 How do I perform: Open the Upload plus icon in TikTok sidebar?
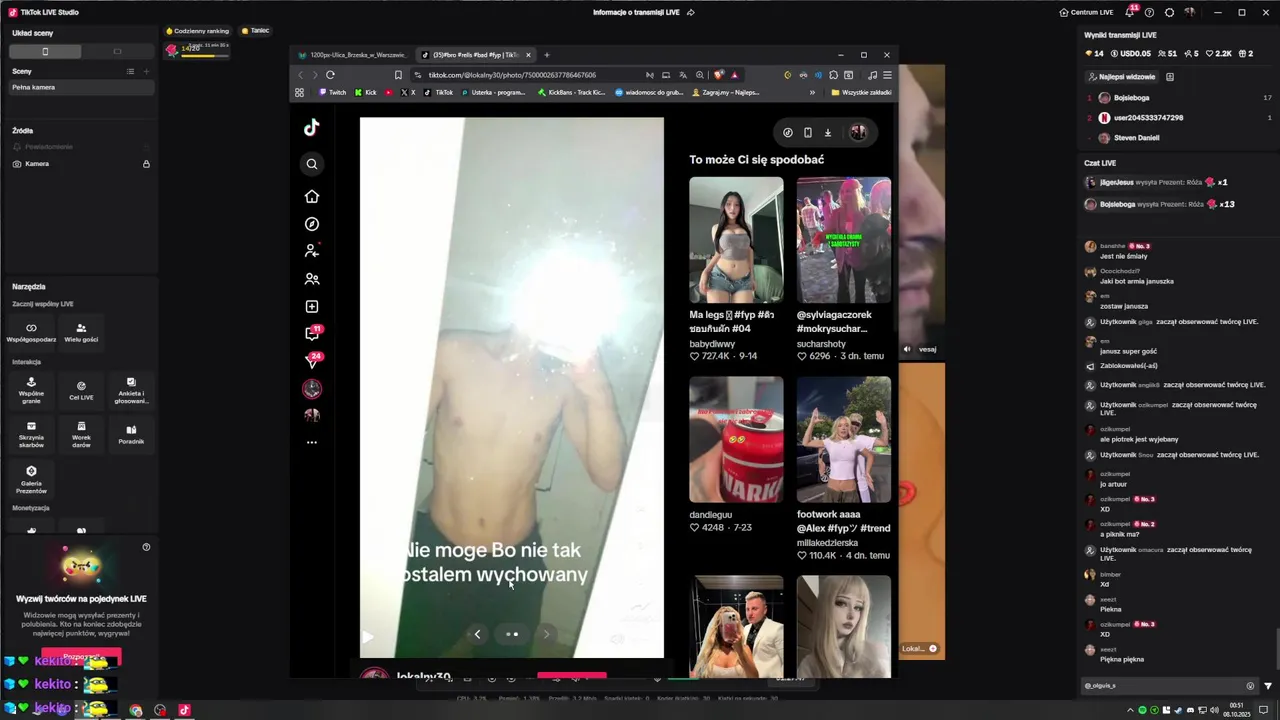[312, 306]
